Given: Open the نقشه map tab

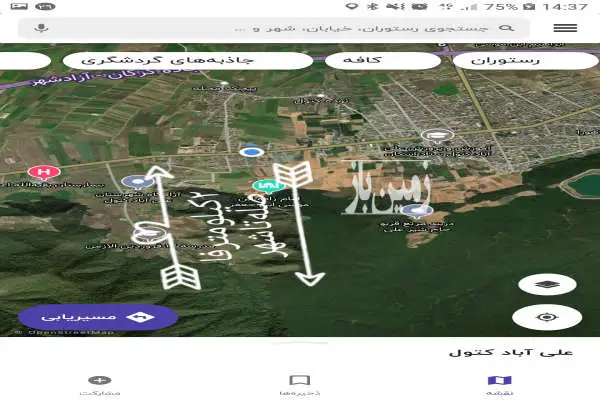Looking at the screenshot, I should click(499, 385).
